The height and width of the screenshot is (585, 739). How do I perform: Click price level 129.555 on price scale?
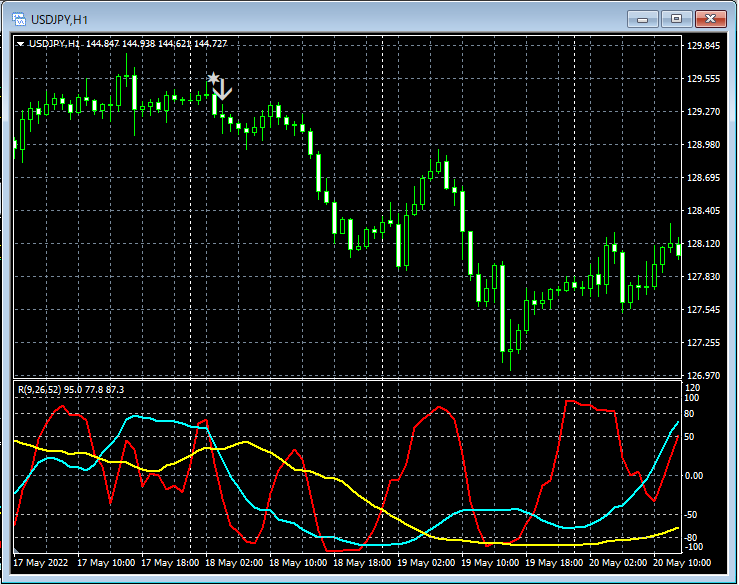703,79
